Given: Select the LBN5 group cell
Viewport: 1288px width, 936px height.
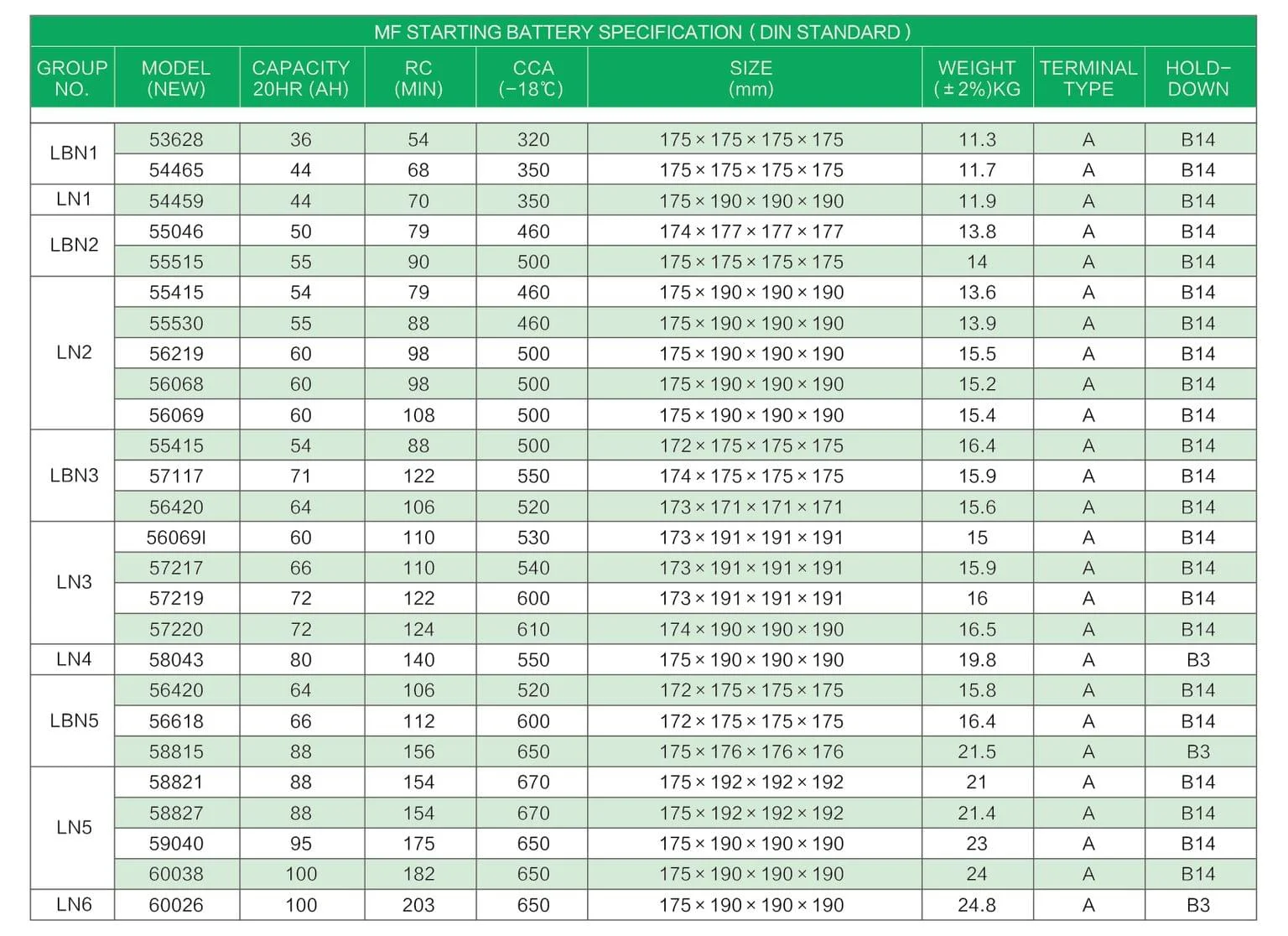Looking at the screenshot, I should [x=74, y=720].
